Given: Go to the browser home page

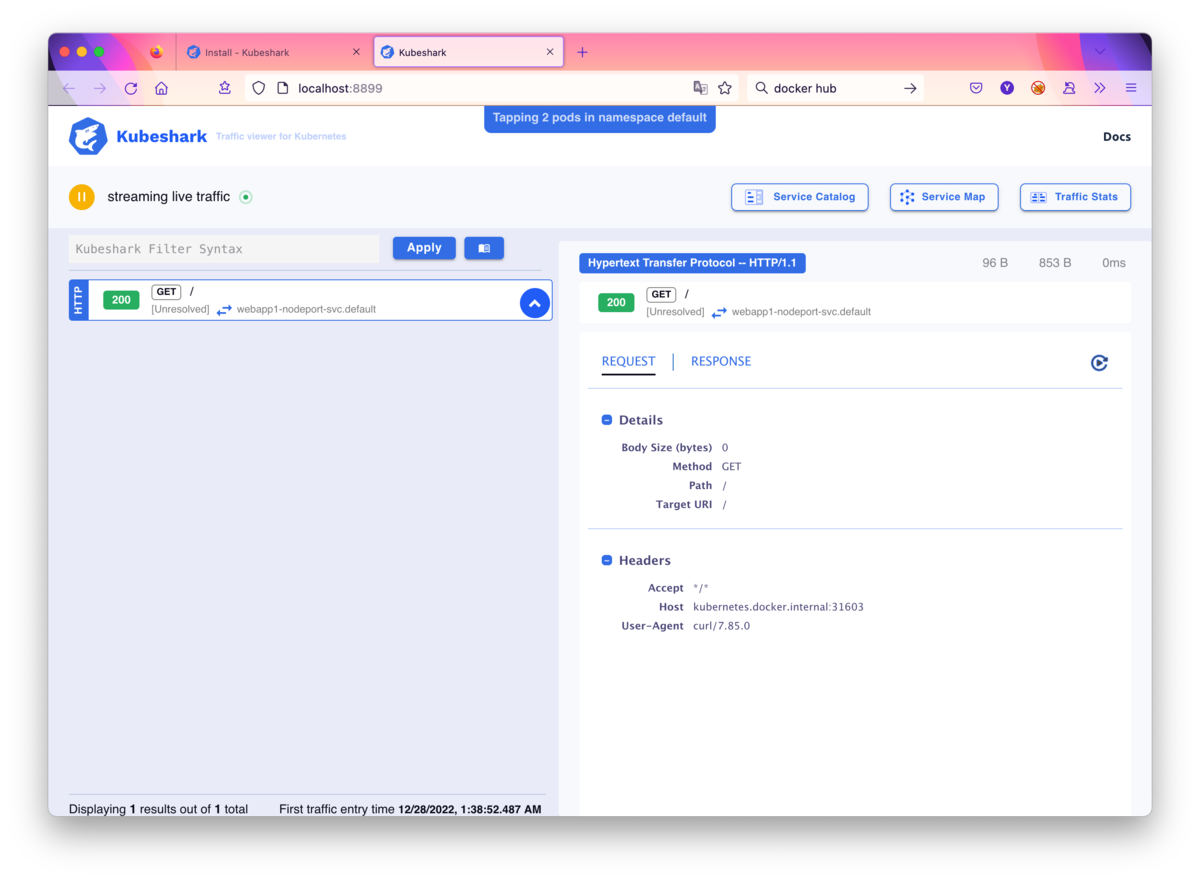Looking at the screenshot, I should tap(161, 88).
